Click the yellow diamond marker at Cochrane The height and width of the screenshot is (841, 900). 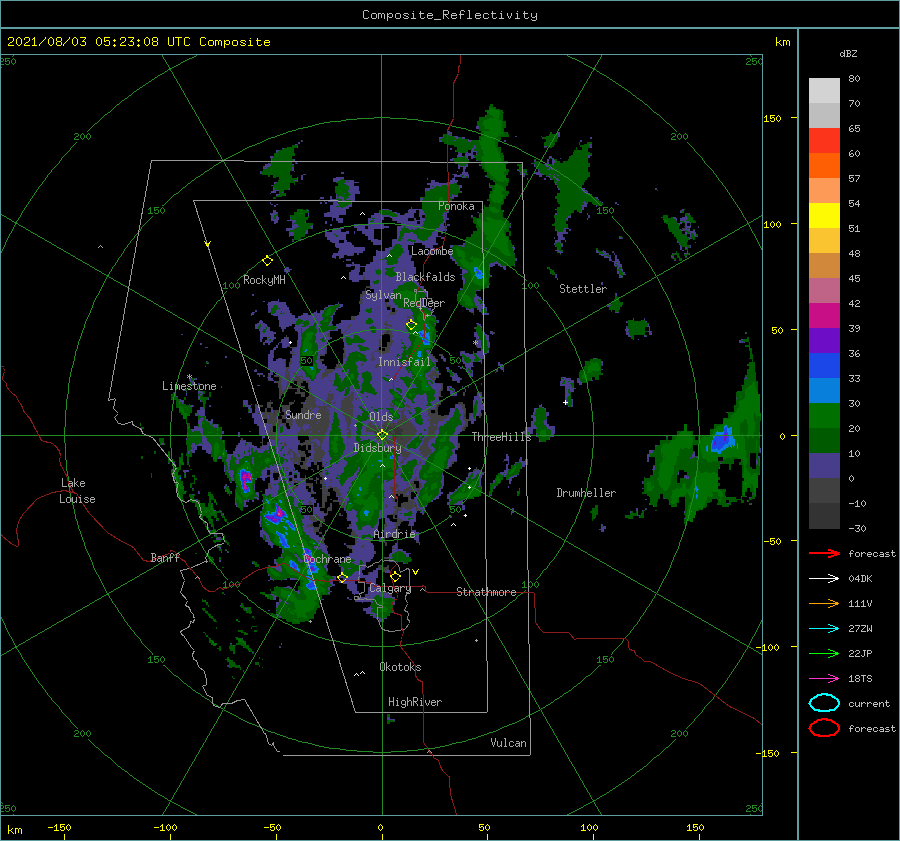[343, 578]
